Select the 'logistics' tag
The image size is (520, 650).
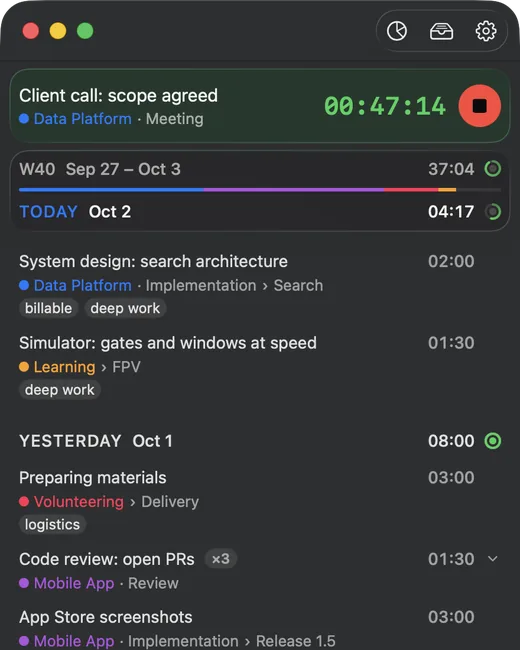(52, 524)
